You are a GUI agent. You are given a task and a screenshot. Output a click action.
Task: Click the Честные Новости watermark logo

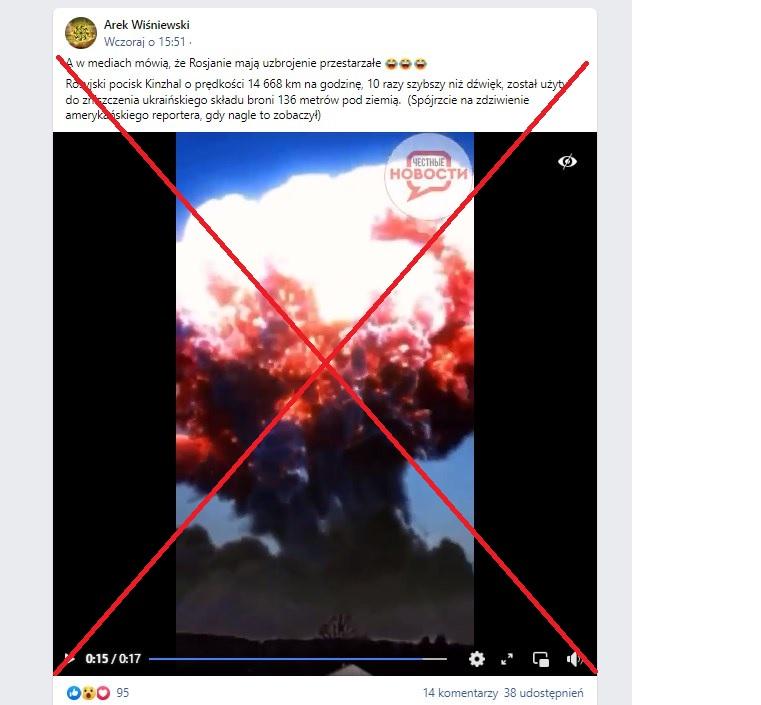point(429,176)
